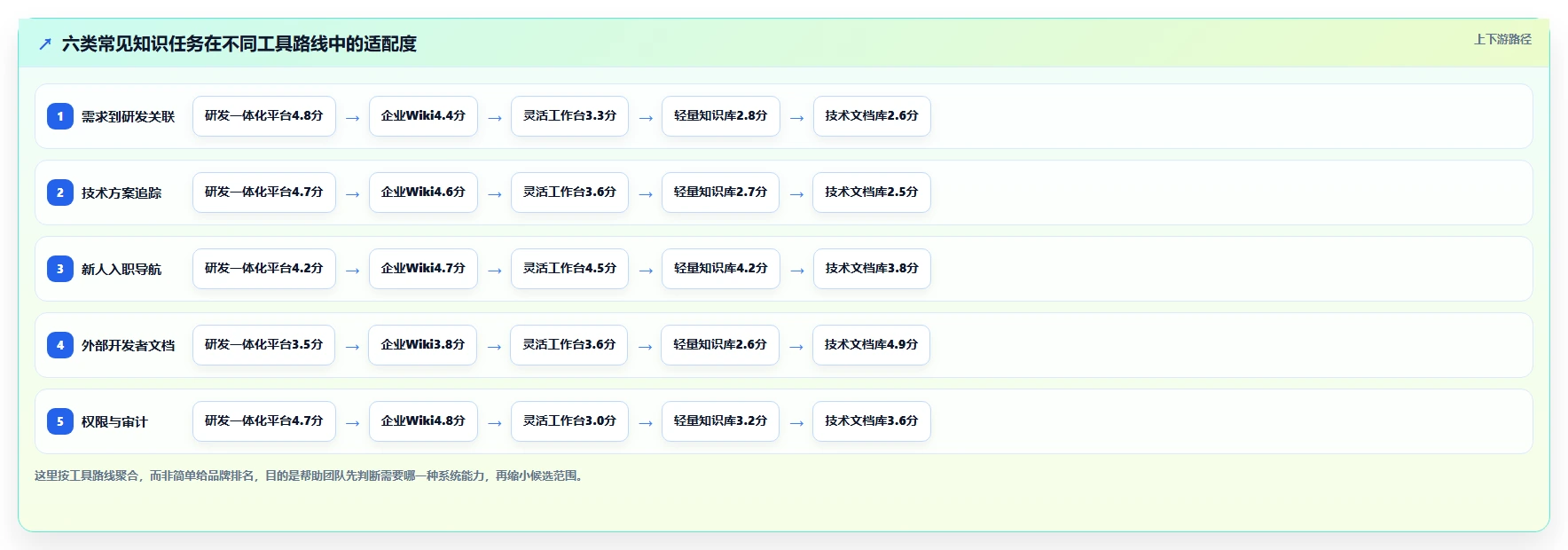Click the 轻量知识库2.6分 chip
This screenshot has height=550, width=1568.
[x=720, y=345]
